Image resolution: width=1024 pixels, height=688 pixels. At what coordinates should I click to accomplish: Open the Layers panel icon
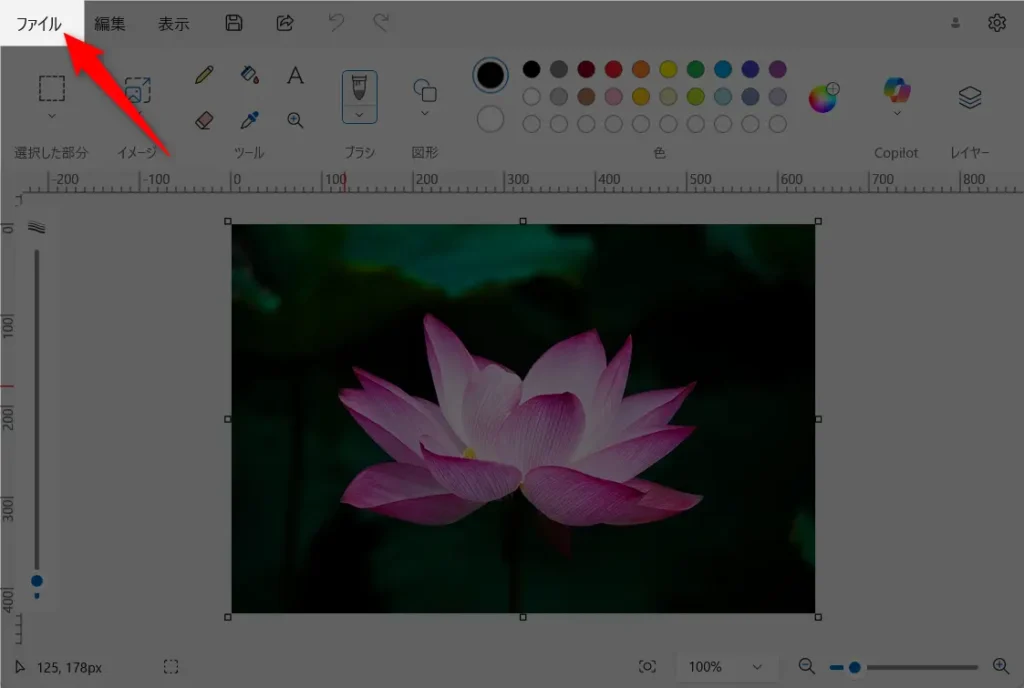click(970, 97)
